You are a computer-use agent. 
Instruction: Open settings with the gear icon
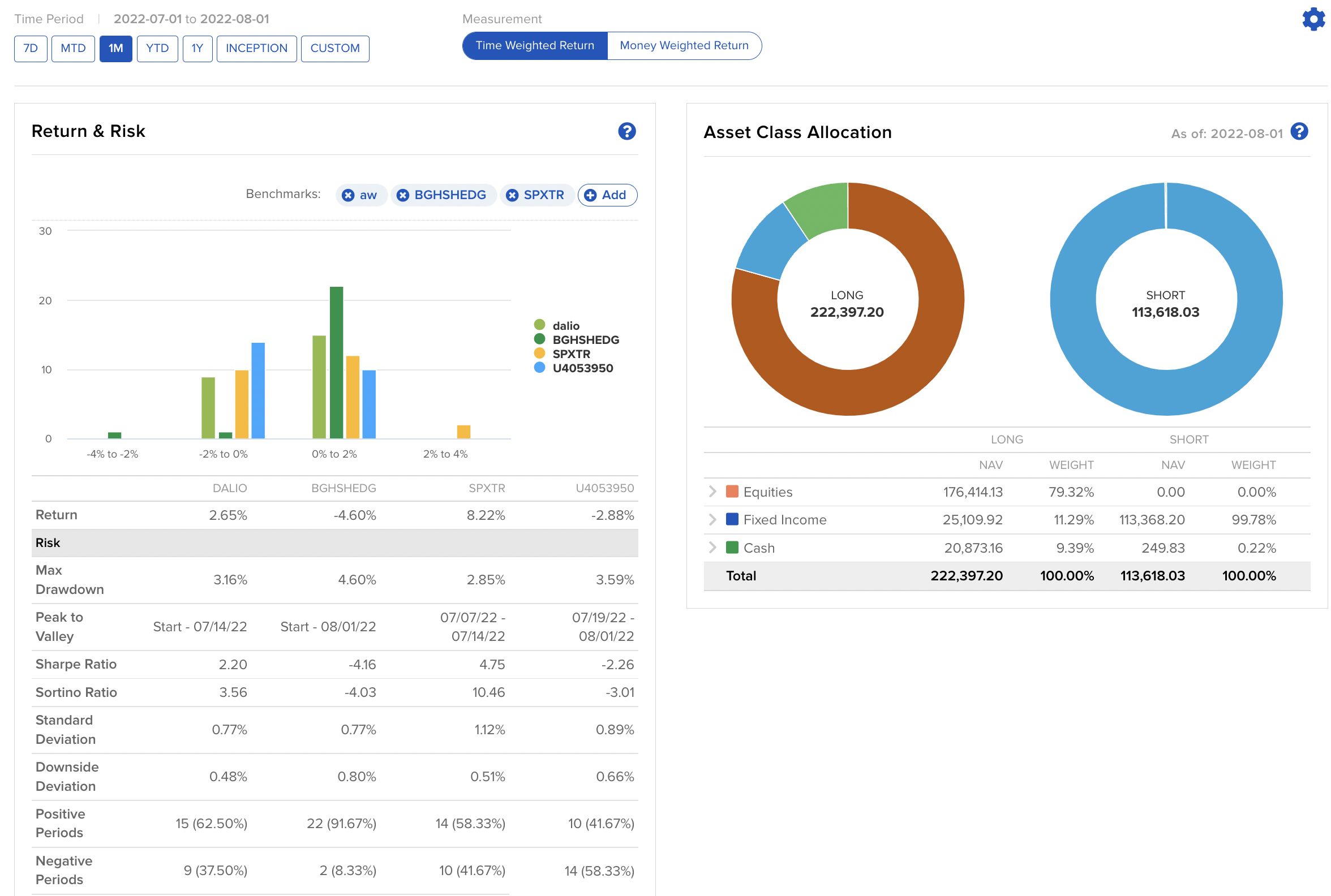(x=1313, y=19)
